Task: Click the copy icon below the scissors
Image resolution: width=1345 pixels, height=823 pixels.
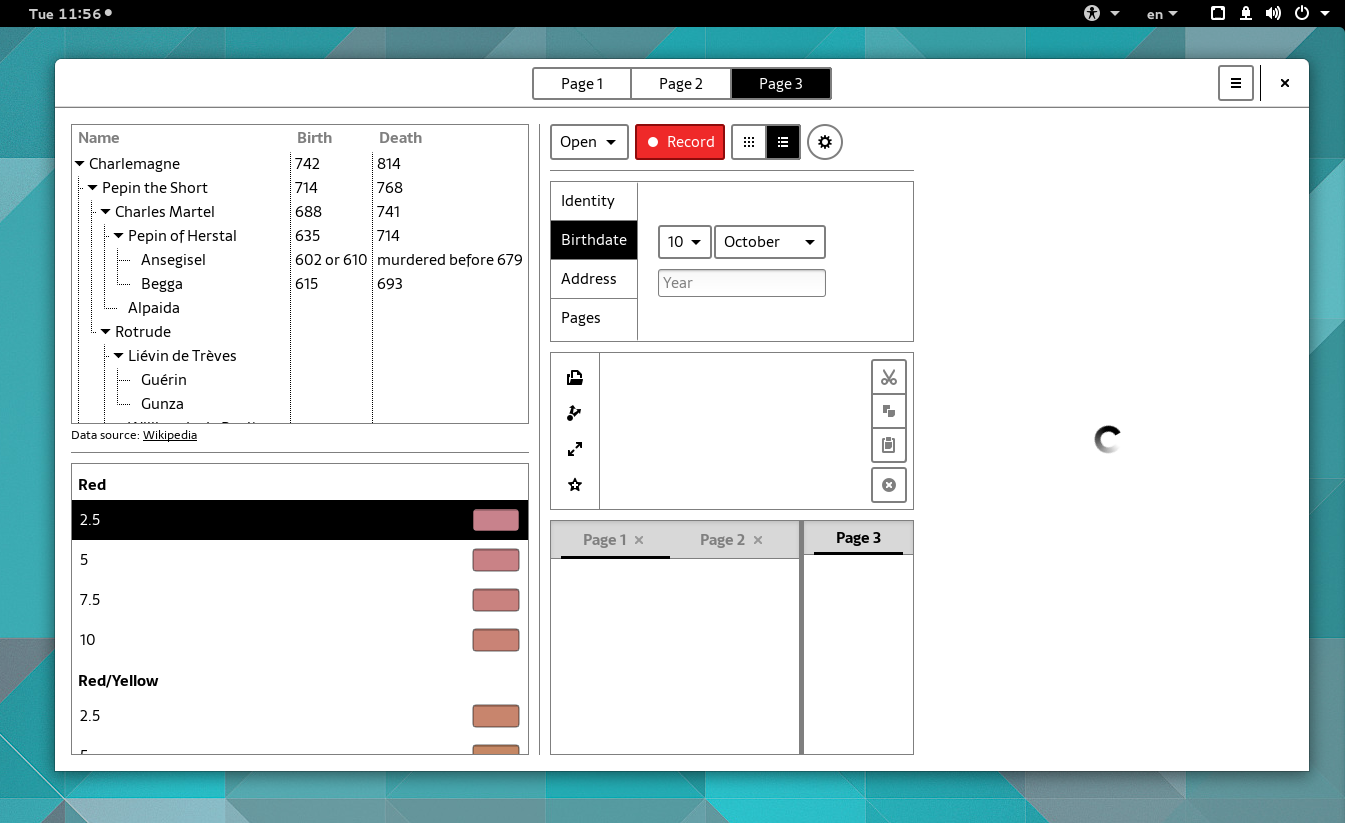Action: [888, 411]
